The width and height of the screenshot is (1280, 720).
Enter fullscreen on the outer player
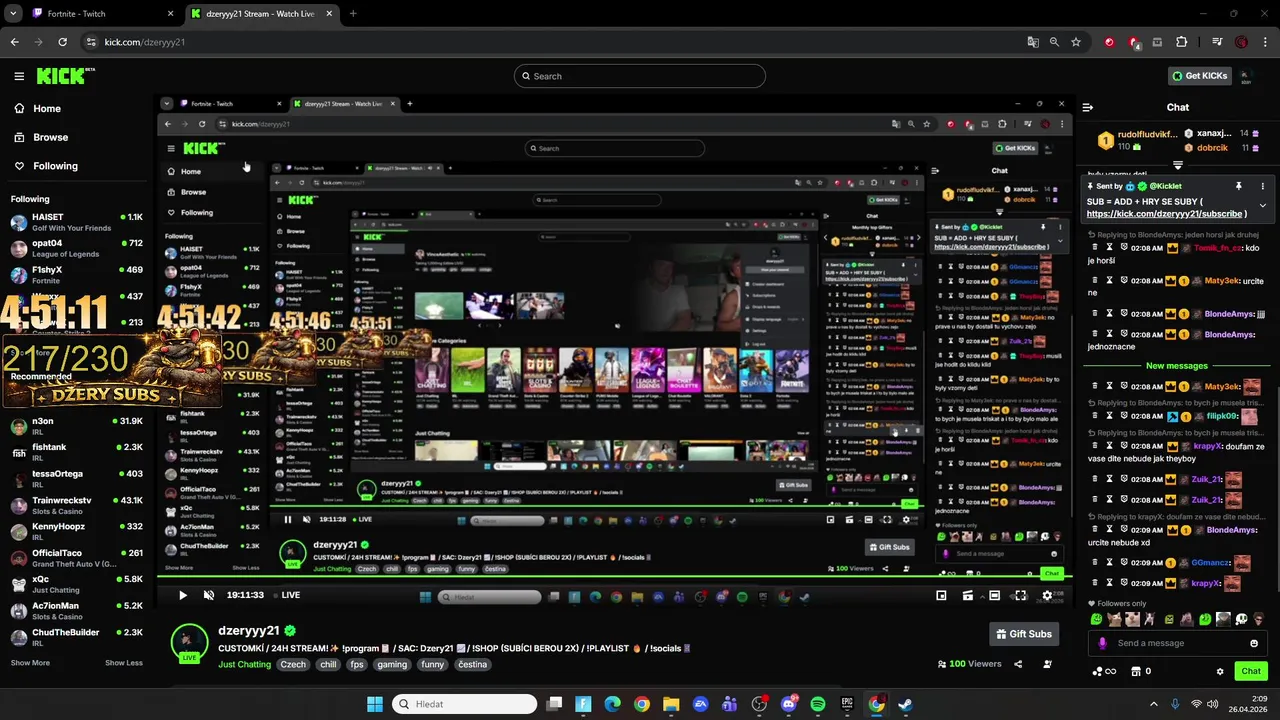pos(1020,595)
